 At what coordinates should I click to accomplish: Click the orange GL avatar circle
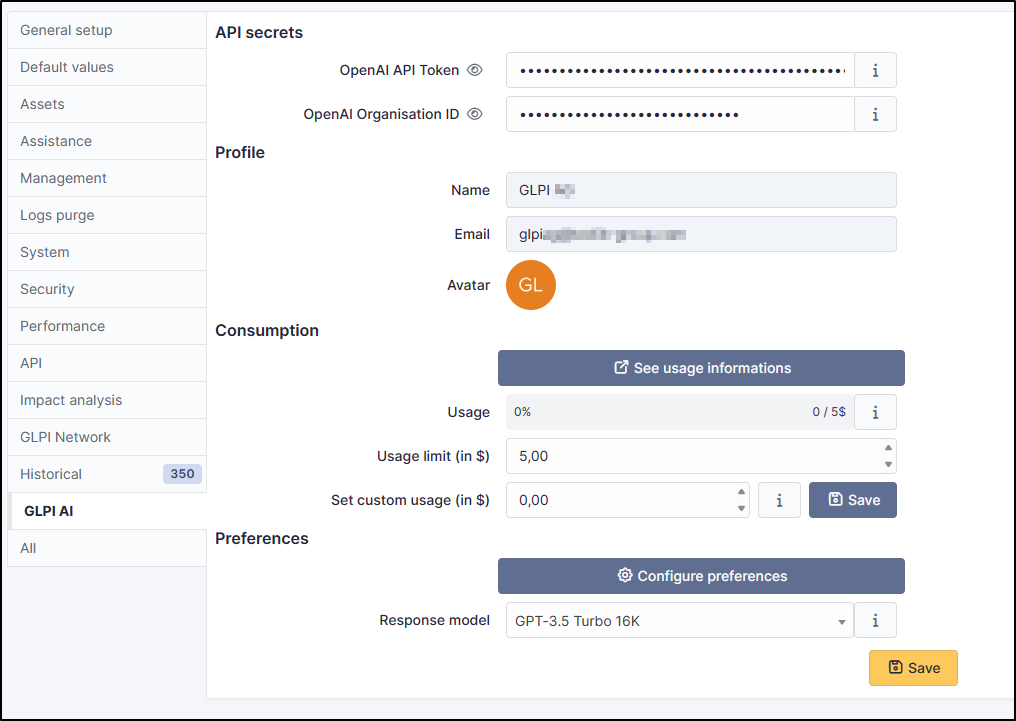pos(530,286)
